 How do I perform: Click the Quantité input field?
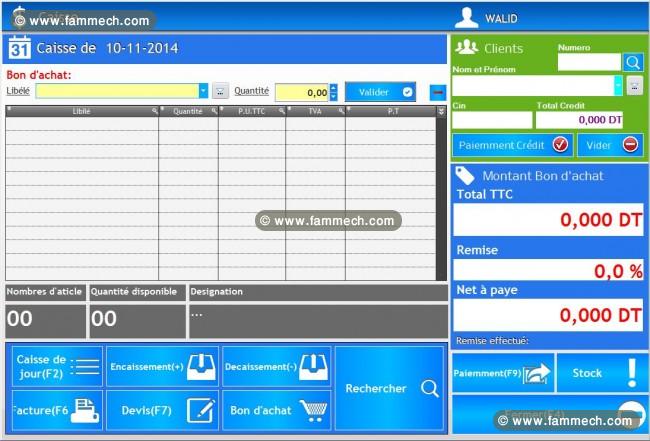click(302, 92)
